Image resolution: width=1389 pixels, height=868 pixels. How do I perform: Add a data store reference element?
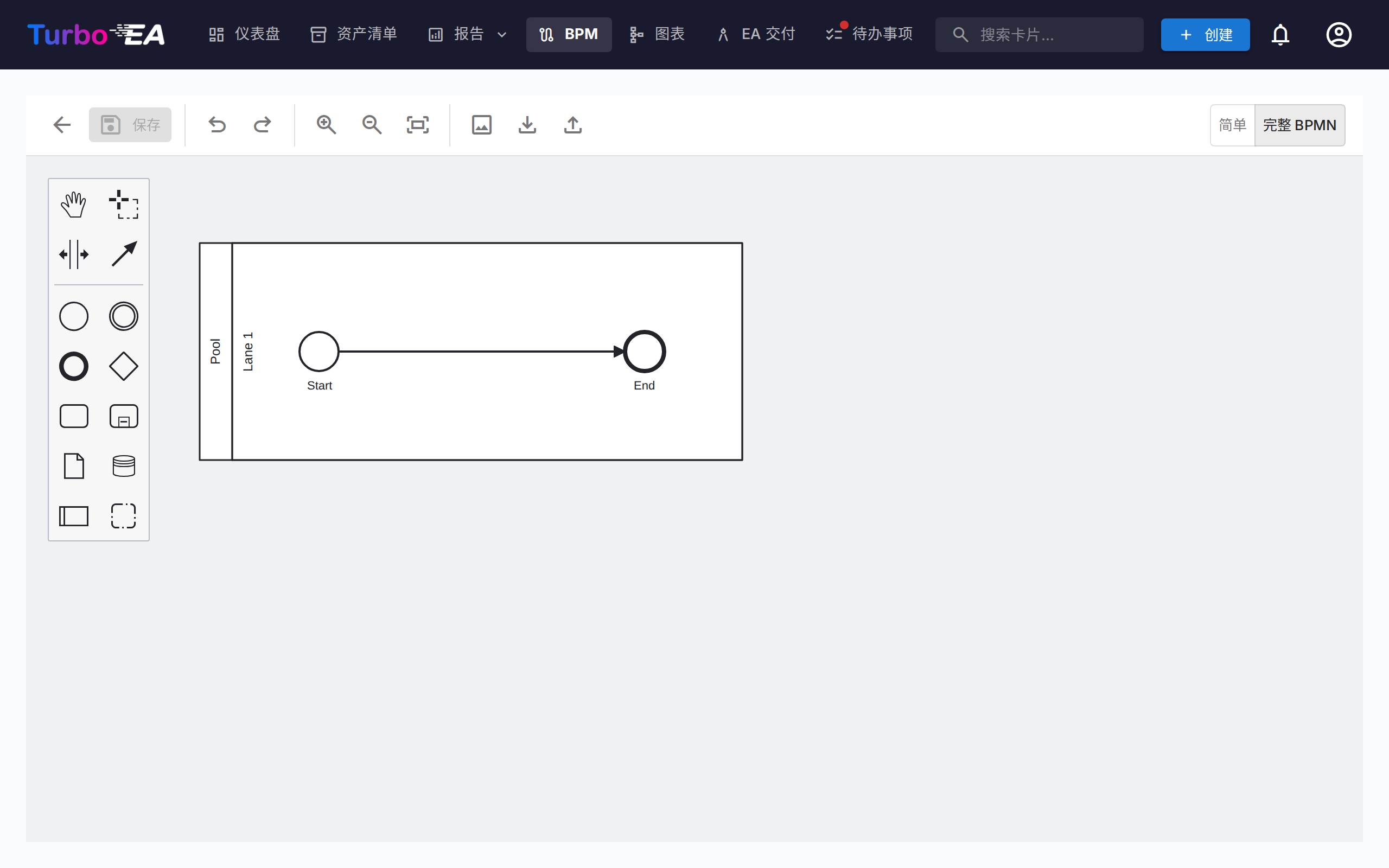(x=123, y=466)
